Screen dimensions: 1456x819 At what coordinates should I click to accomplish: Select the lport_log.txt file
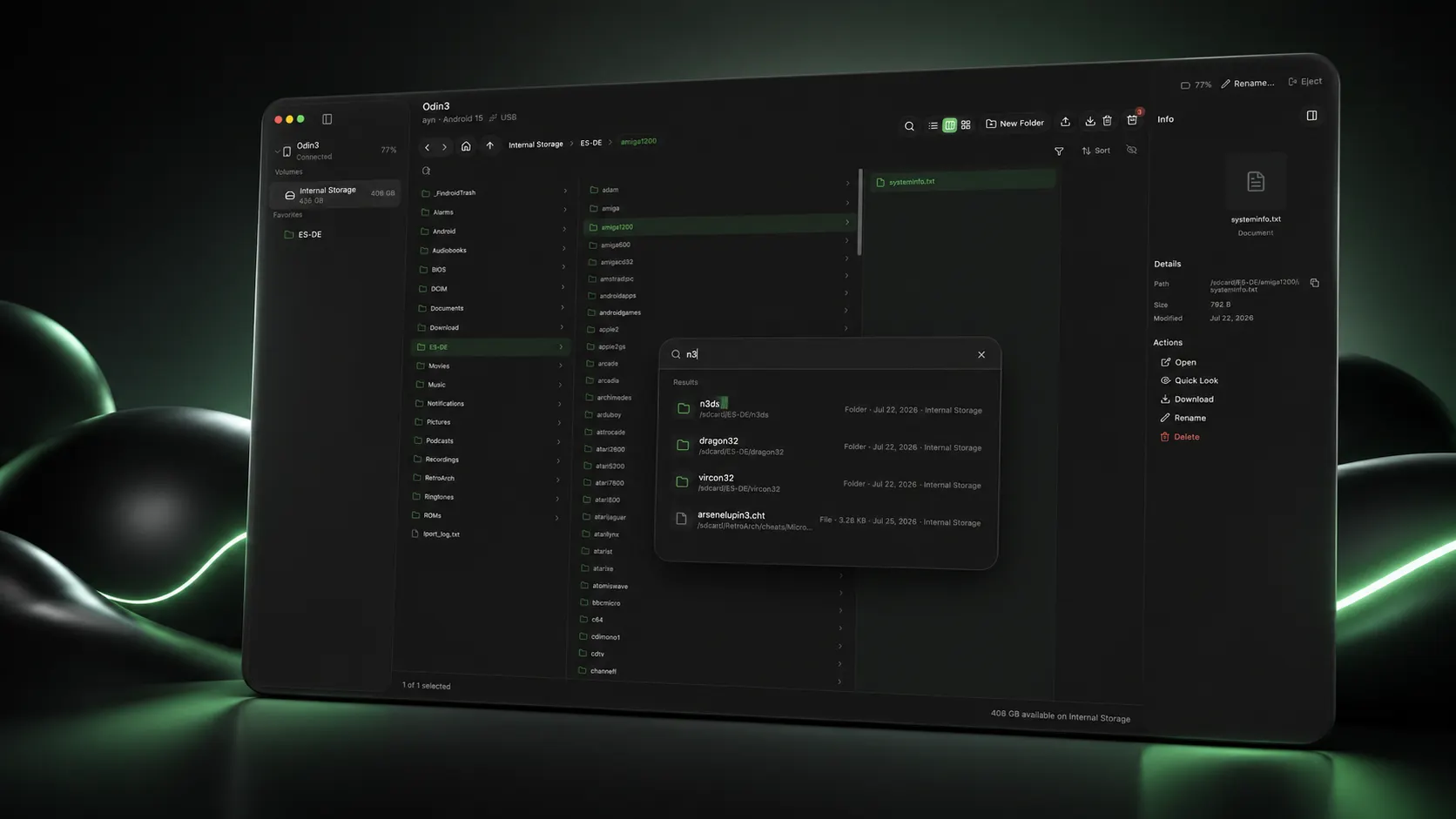485,534
